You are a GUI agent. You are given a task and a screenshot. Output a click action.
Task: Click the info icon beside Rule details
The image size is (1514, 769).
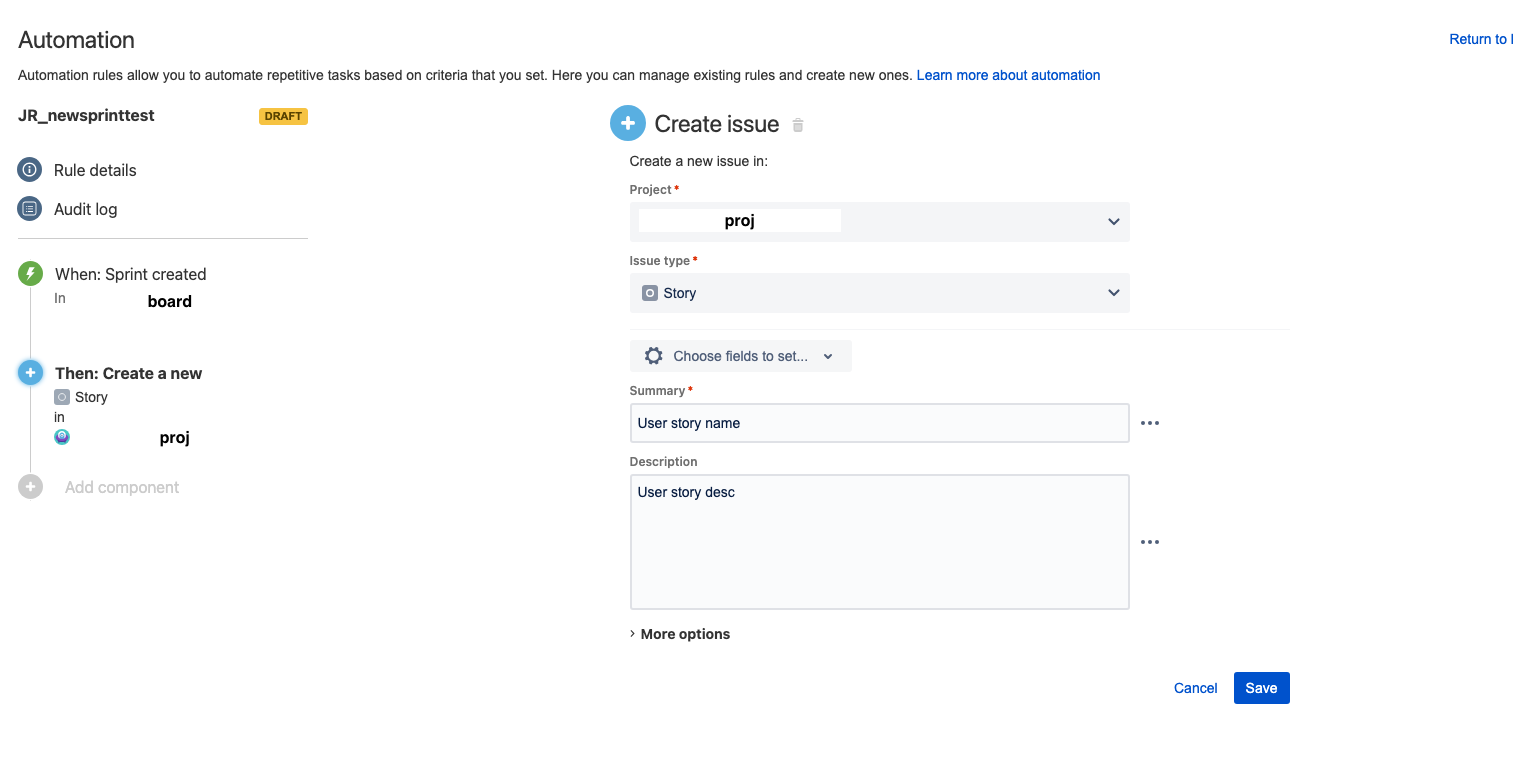[x=29, y=169]
